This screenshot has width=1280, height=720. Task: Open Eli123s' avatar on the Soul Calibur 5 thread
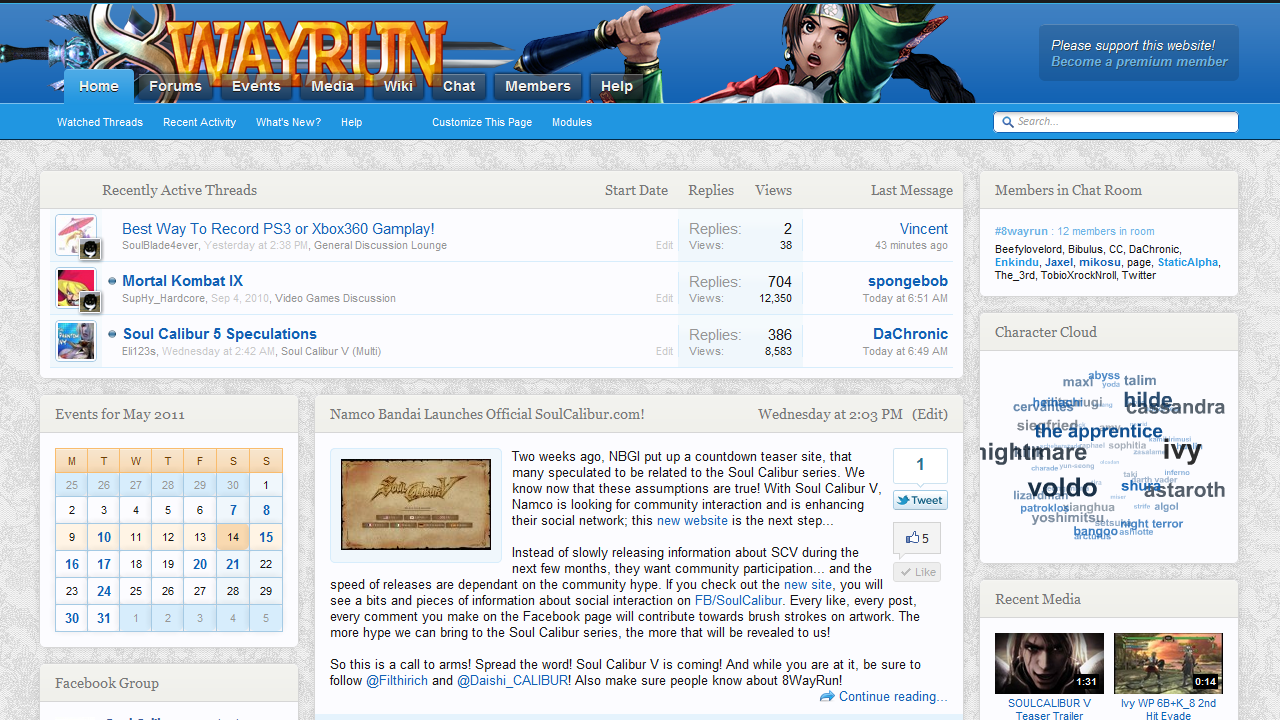(x=76, y=341)
